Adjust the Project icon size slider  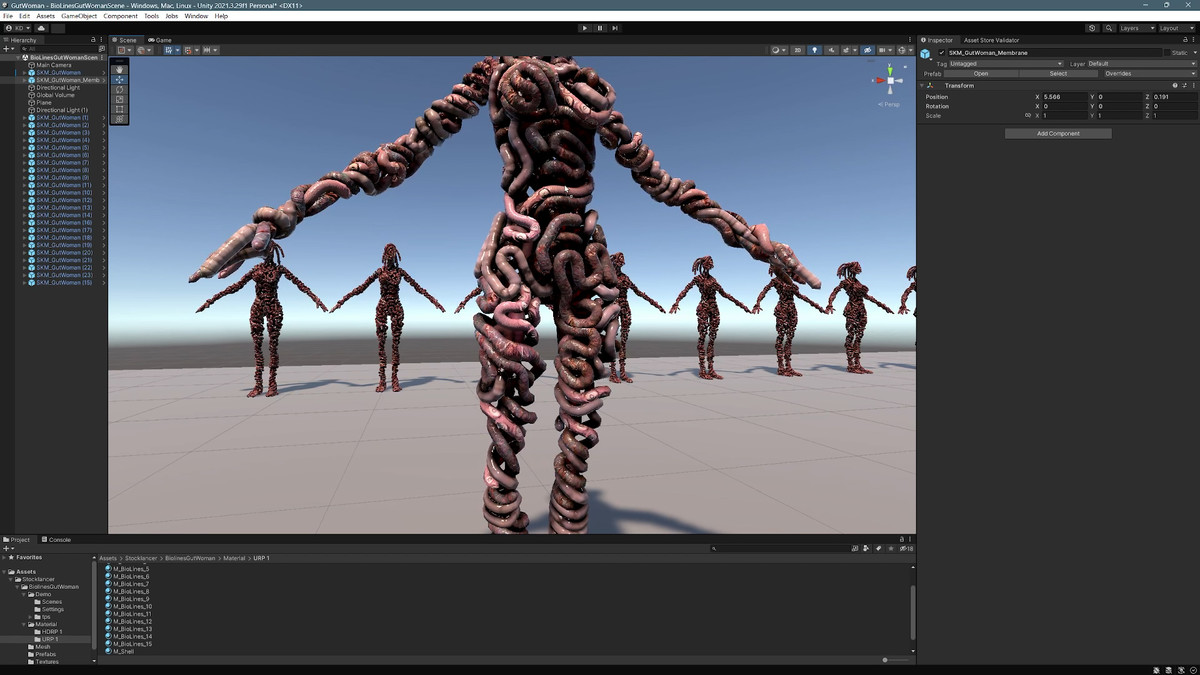tap(885, 660)
